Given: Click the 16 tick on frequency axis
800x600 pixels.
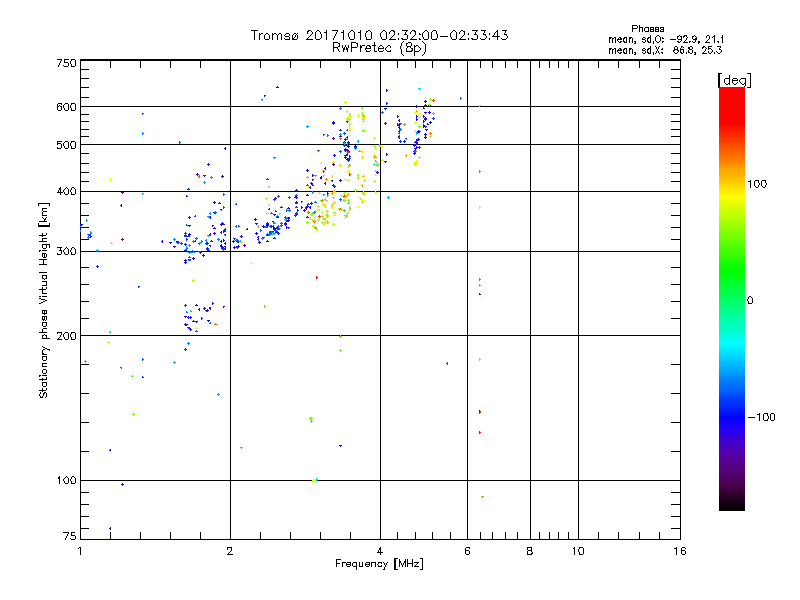Looking at the screenshot, I should tap(679, 552).
